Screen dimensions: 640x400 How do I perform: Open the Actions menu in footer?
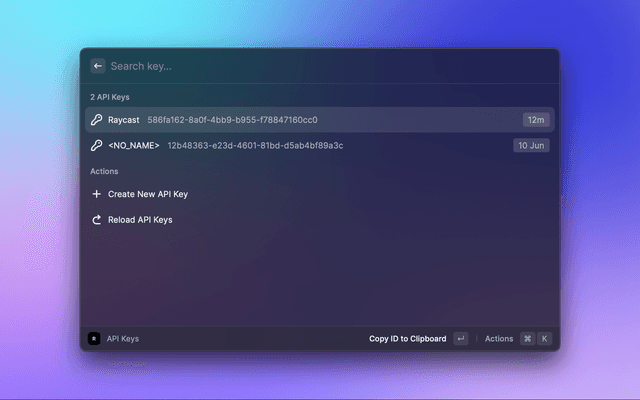click(498, 339)
